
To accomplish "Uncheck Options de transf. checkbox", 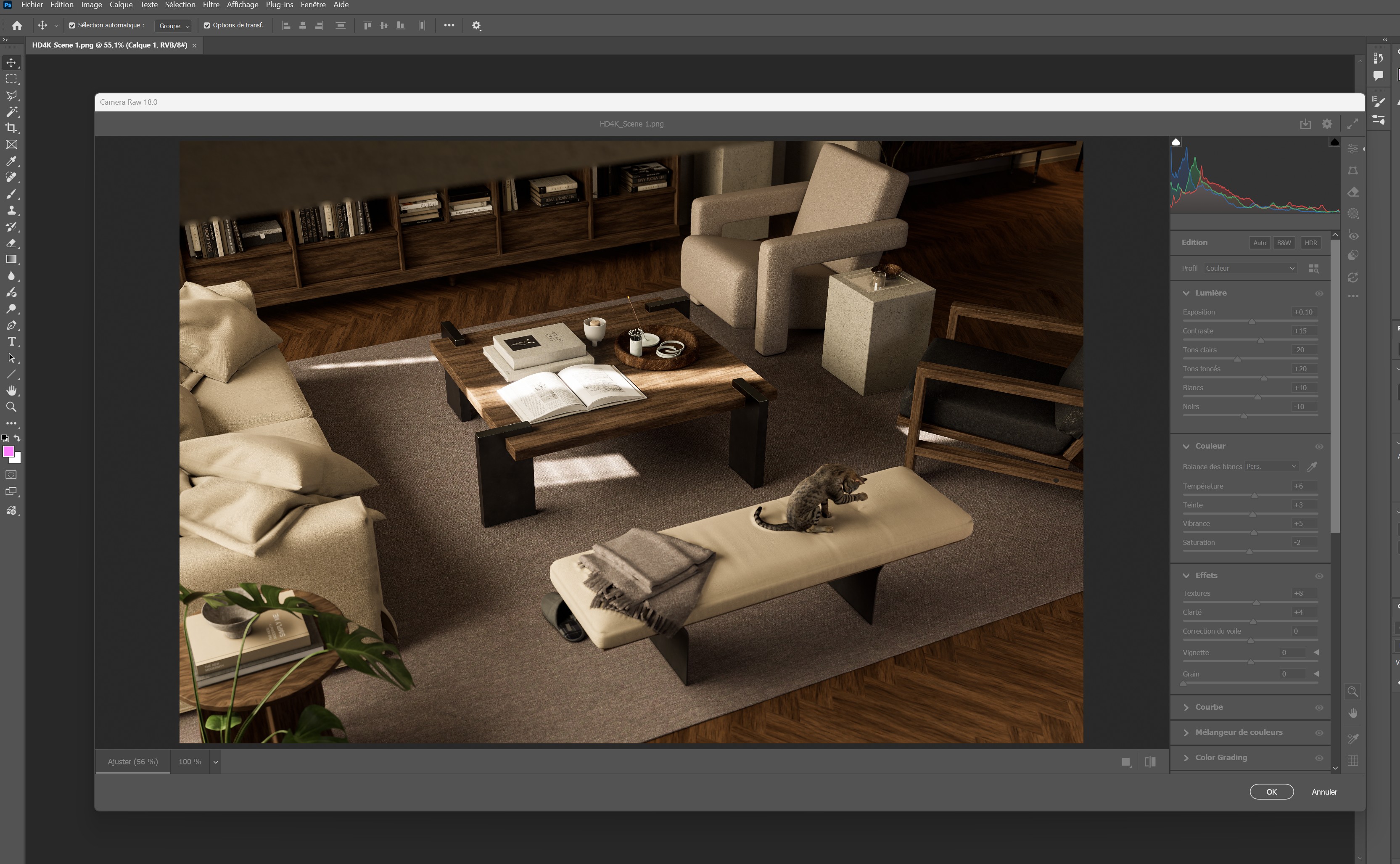I will point(207,25).
